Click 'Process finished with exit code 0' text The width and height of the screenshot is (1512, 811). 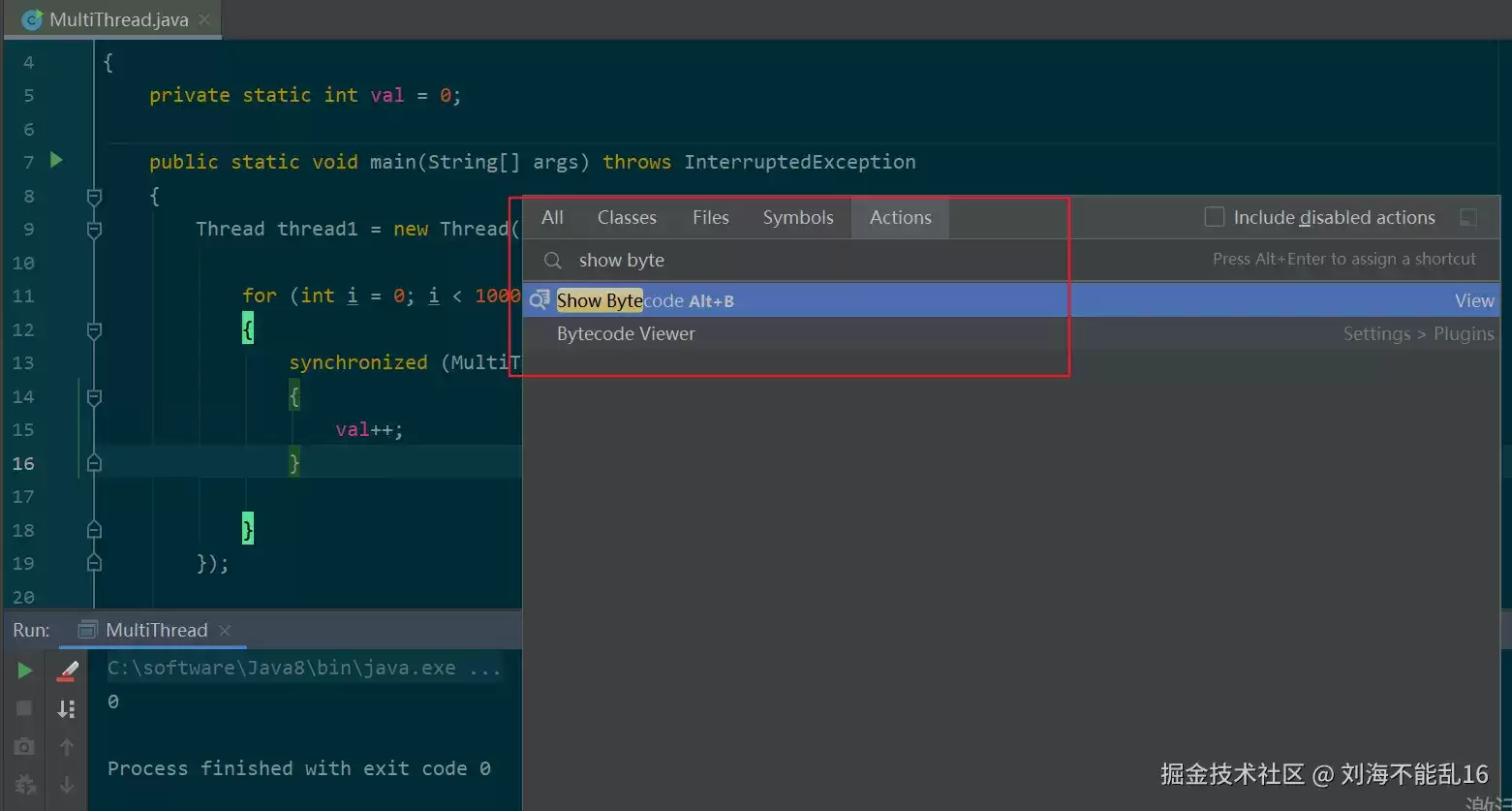click(298, 768)
